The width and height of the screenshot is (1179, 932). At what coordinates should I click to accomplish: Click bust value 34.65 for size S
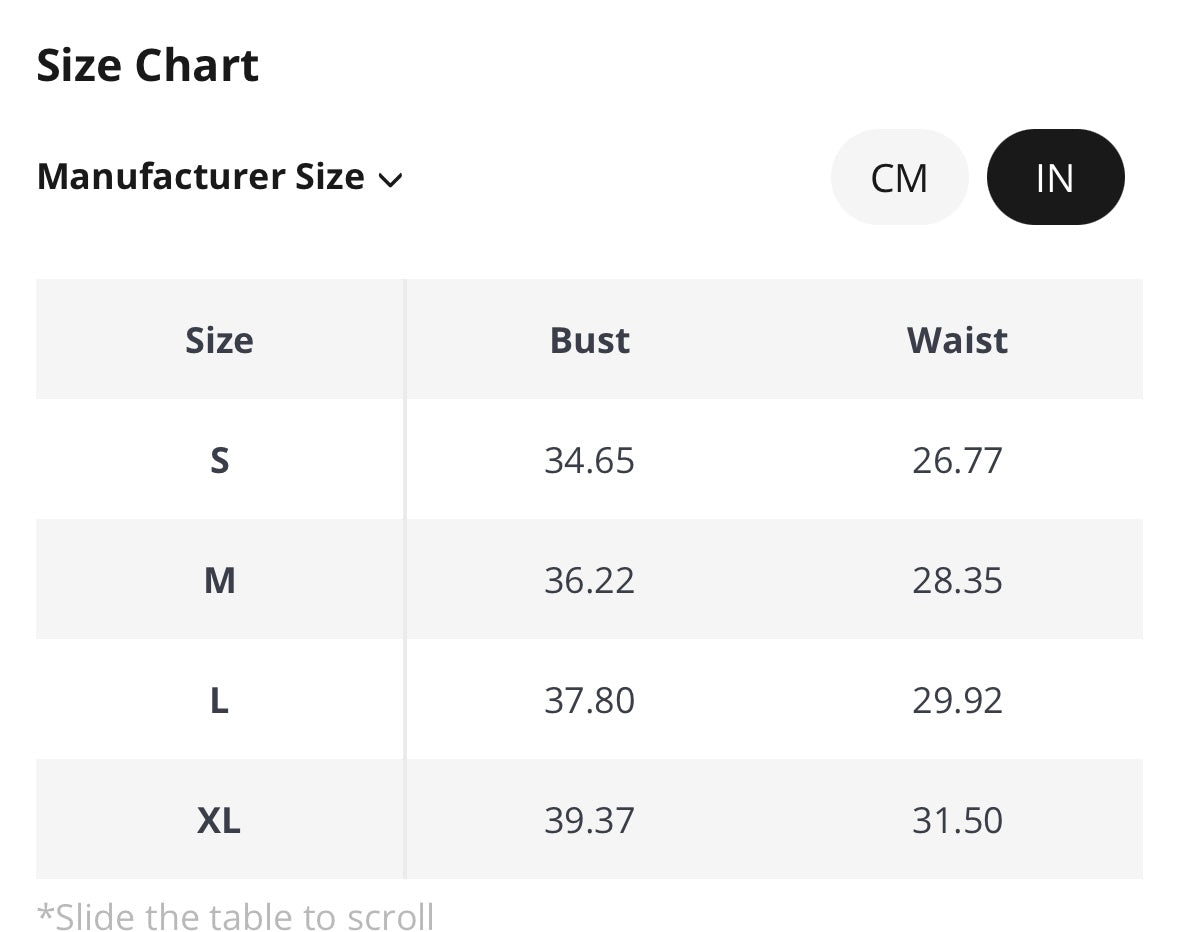pos(590,460)
